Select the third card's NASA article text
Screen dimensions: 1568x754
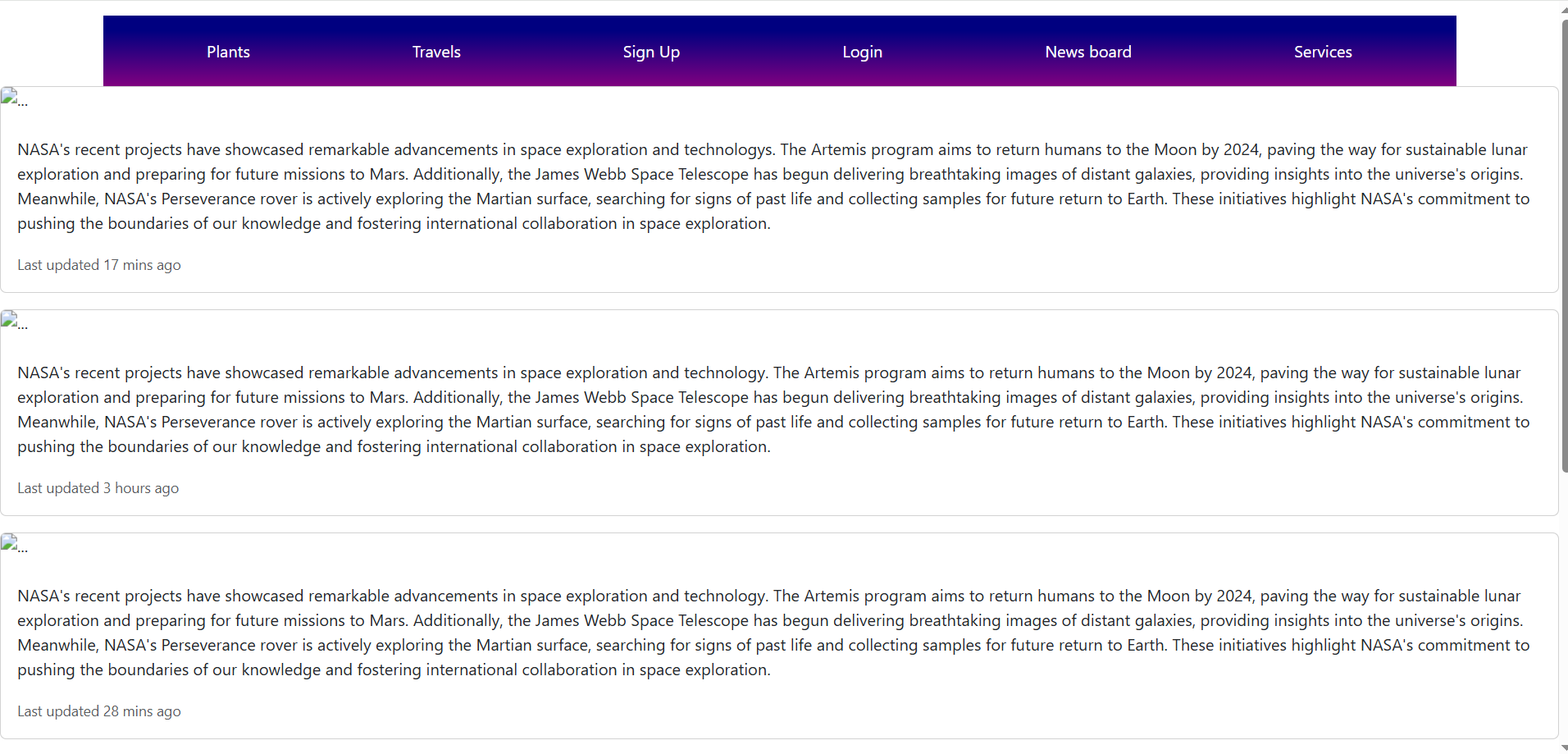point(773,633)
